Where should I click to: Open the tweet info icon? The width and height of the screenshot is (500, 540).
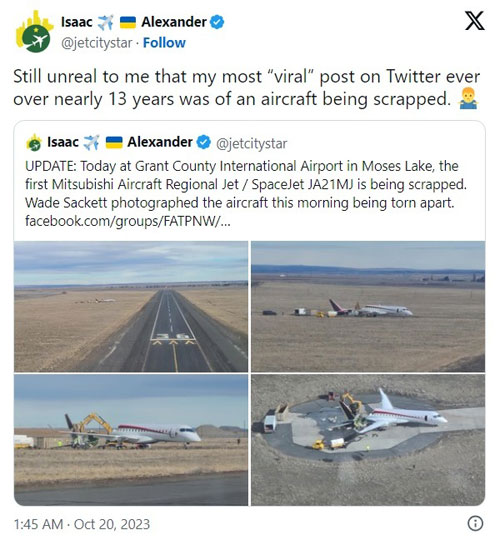[x=475, y=523]
